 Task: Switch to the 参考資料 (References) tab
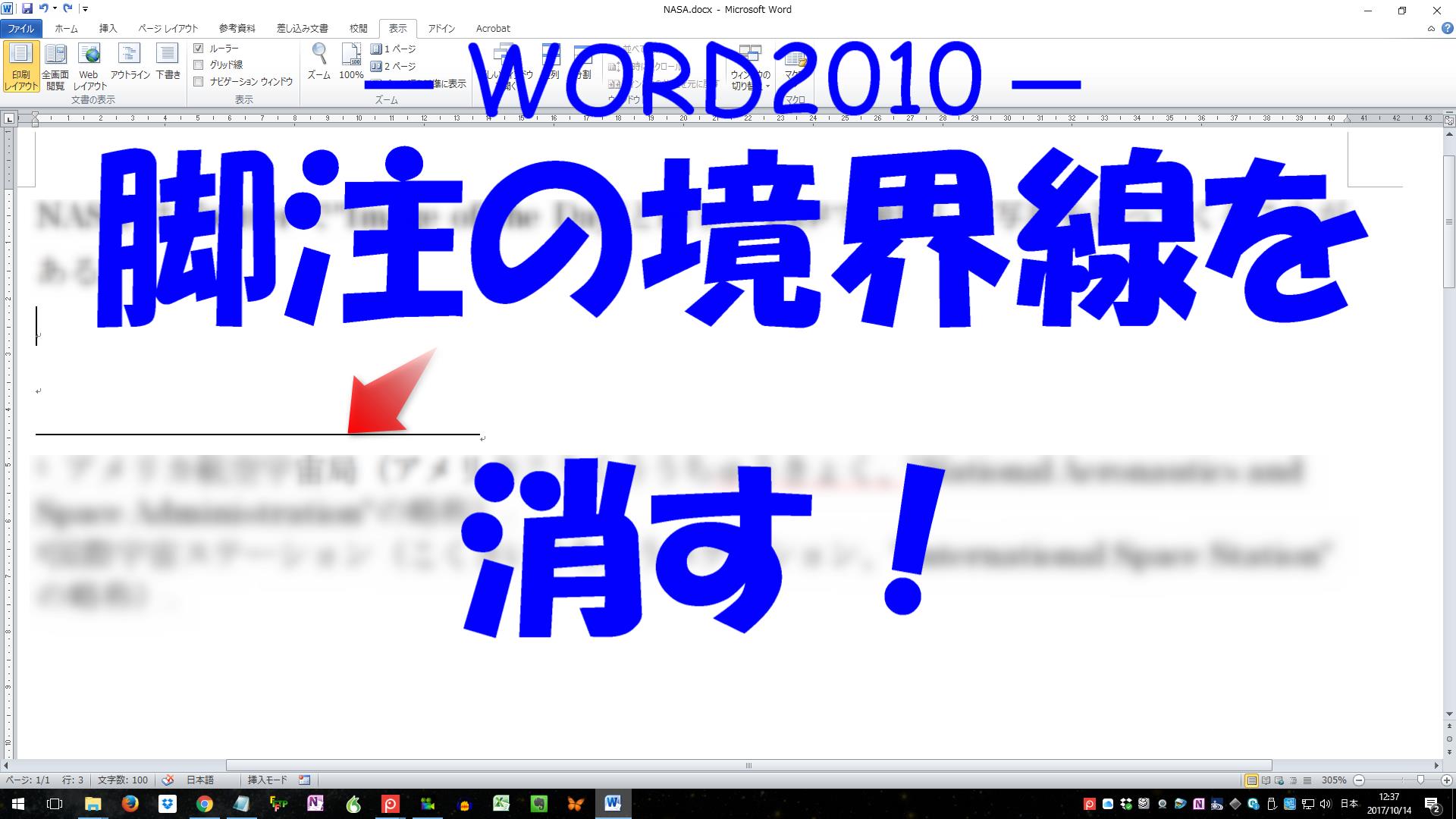pos(237,28)
